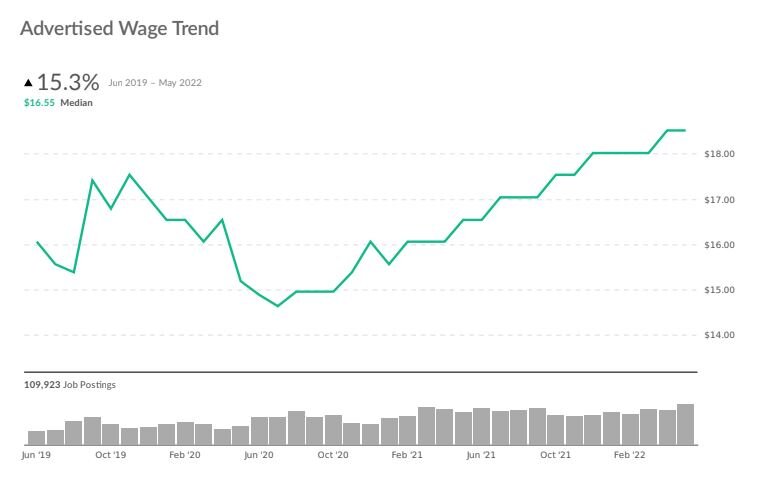The width and height of the screenshot is (770, 504).
Task: Click the Jun '21 x-axis label
Action: pos(481,455)
